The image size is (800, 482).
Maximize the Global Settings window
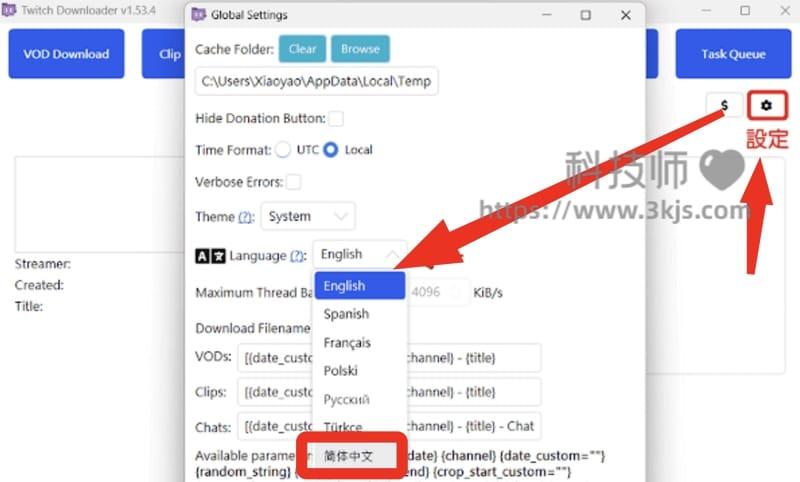(586, 15)
